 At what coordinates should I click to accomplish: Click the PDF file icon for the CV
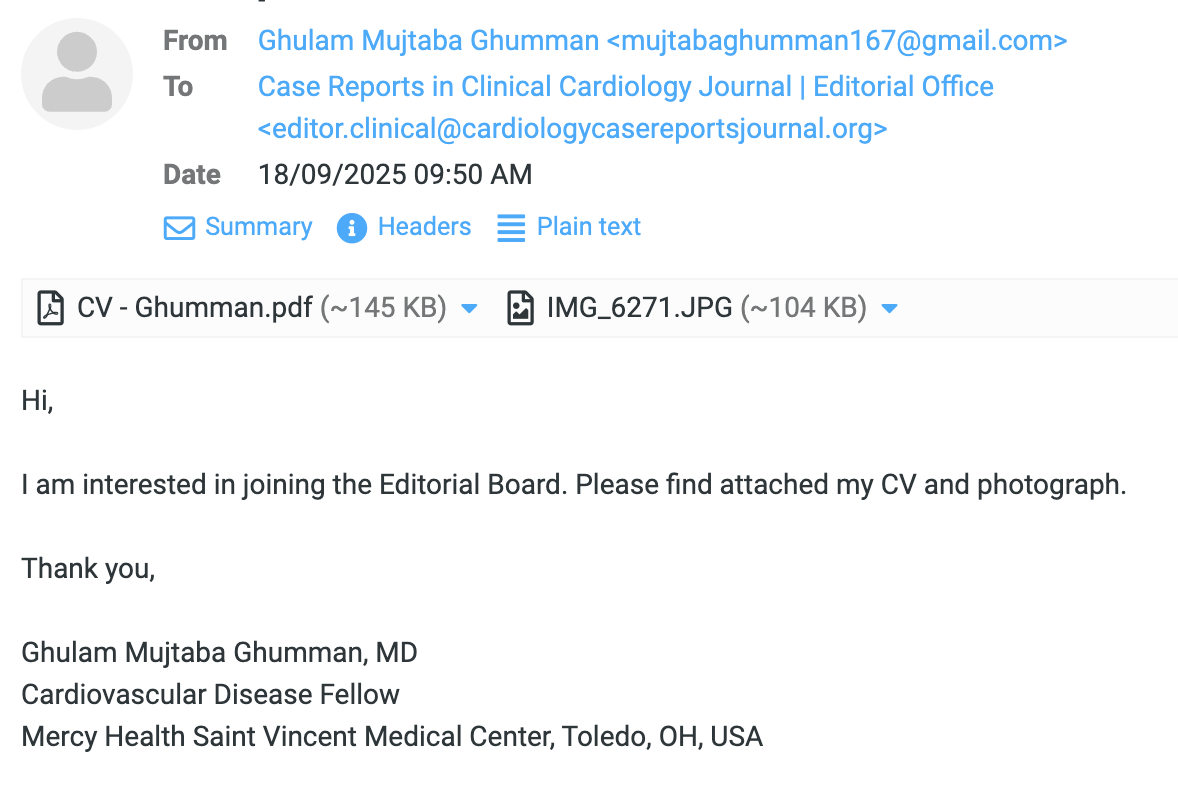(x=50, y=308)
